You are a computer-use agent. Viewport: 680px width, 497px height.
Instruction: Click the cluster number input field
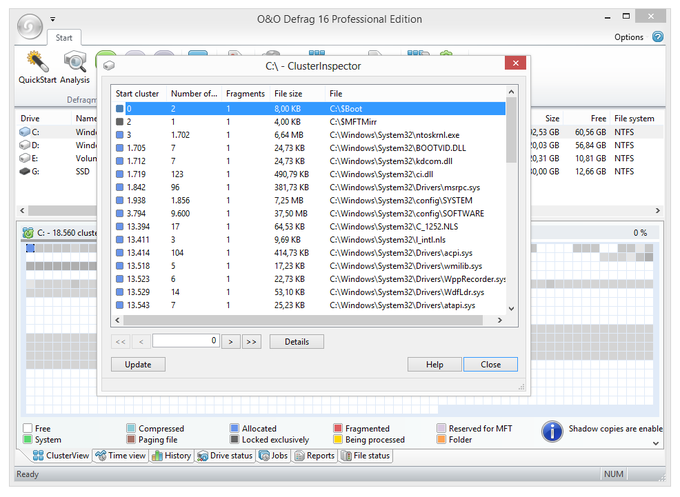tap(186, 341)
